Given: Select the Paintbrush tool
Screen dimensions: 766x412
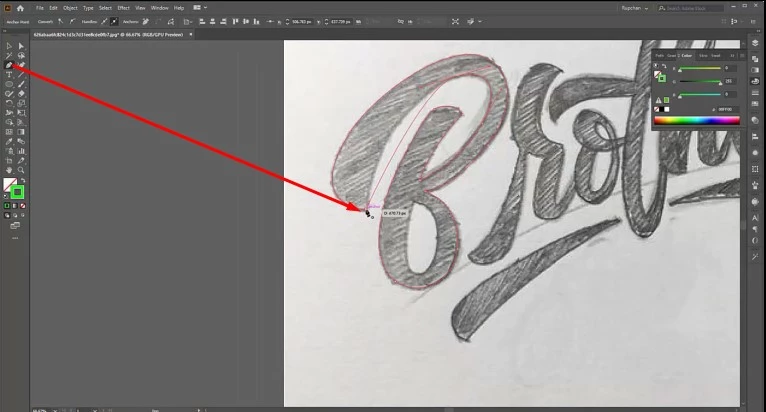Looking at the screenshot, I should pos(21,84).
